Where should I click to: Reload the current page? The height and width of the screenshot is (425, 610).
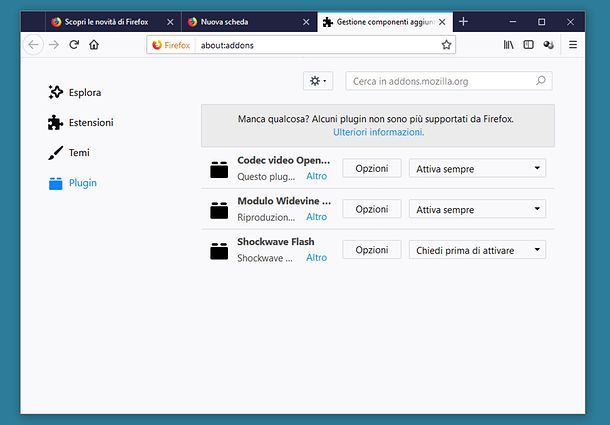[x=74, y=44]
